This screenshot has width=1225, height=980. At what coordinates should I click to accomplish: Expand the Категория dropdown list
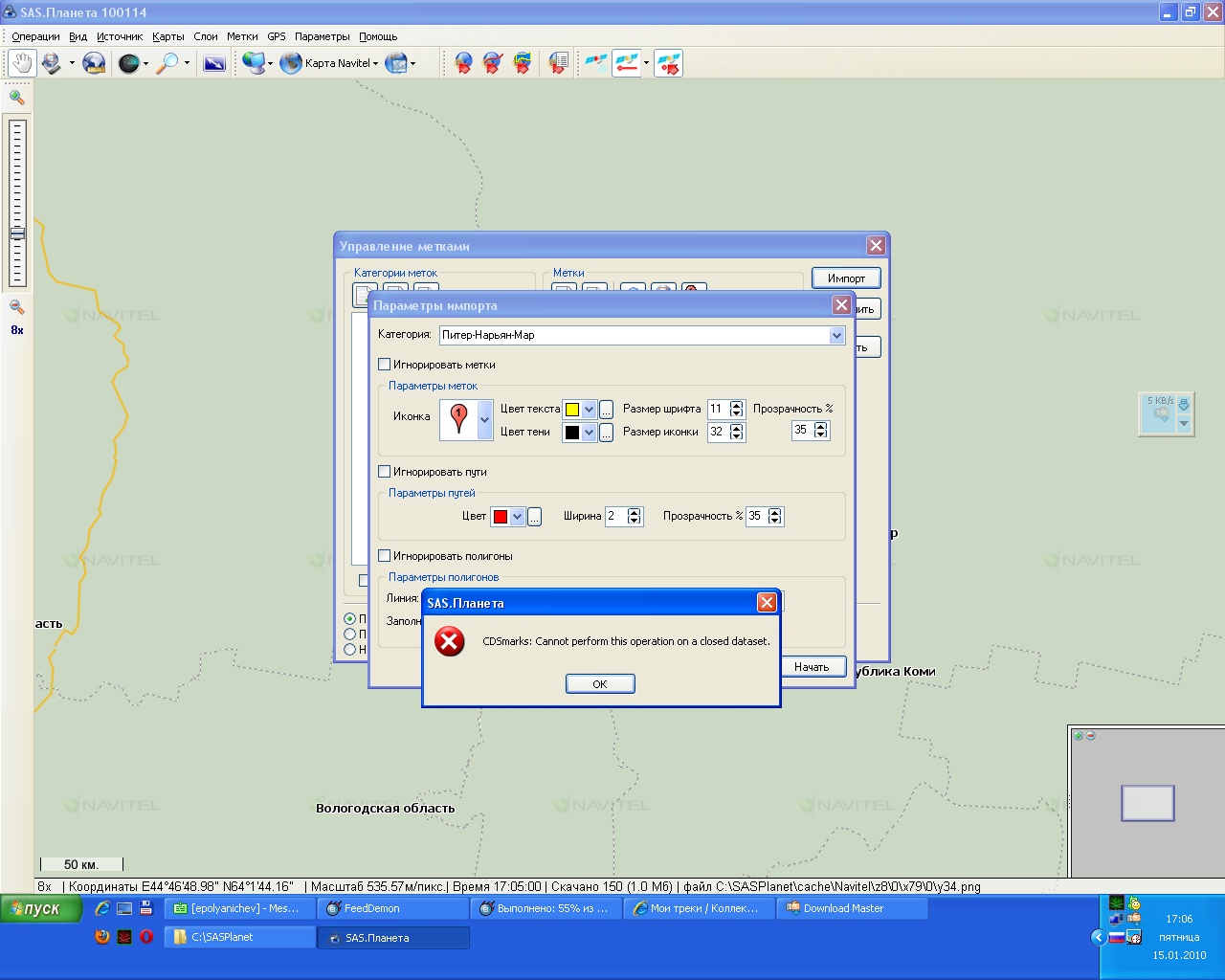point(836,335)
